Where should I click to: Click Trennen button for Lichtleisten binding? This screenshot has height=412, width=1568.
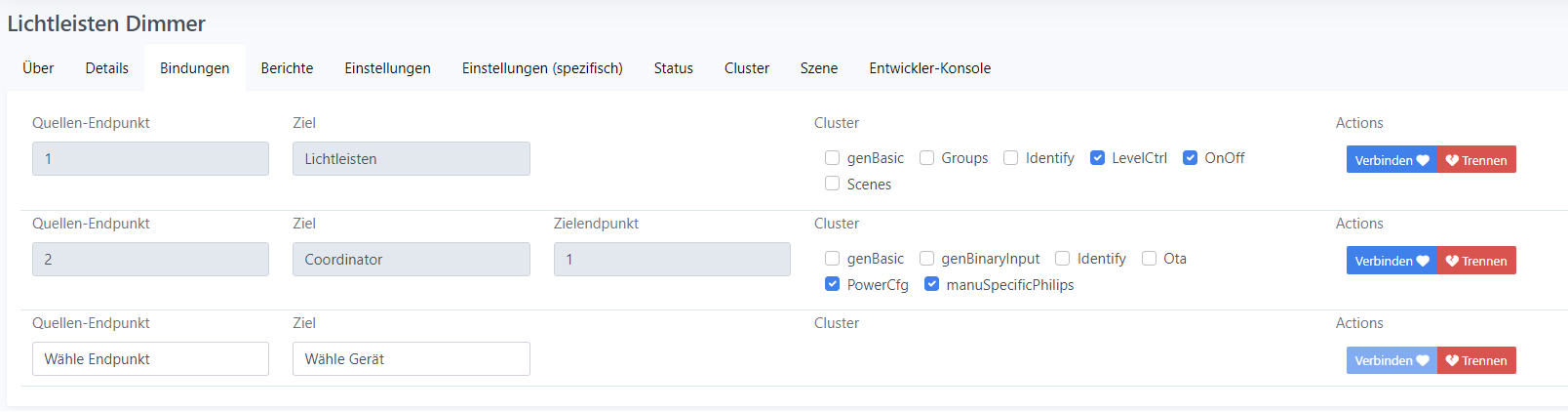click(1476, 160)
